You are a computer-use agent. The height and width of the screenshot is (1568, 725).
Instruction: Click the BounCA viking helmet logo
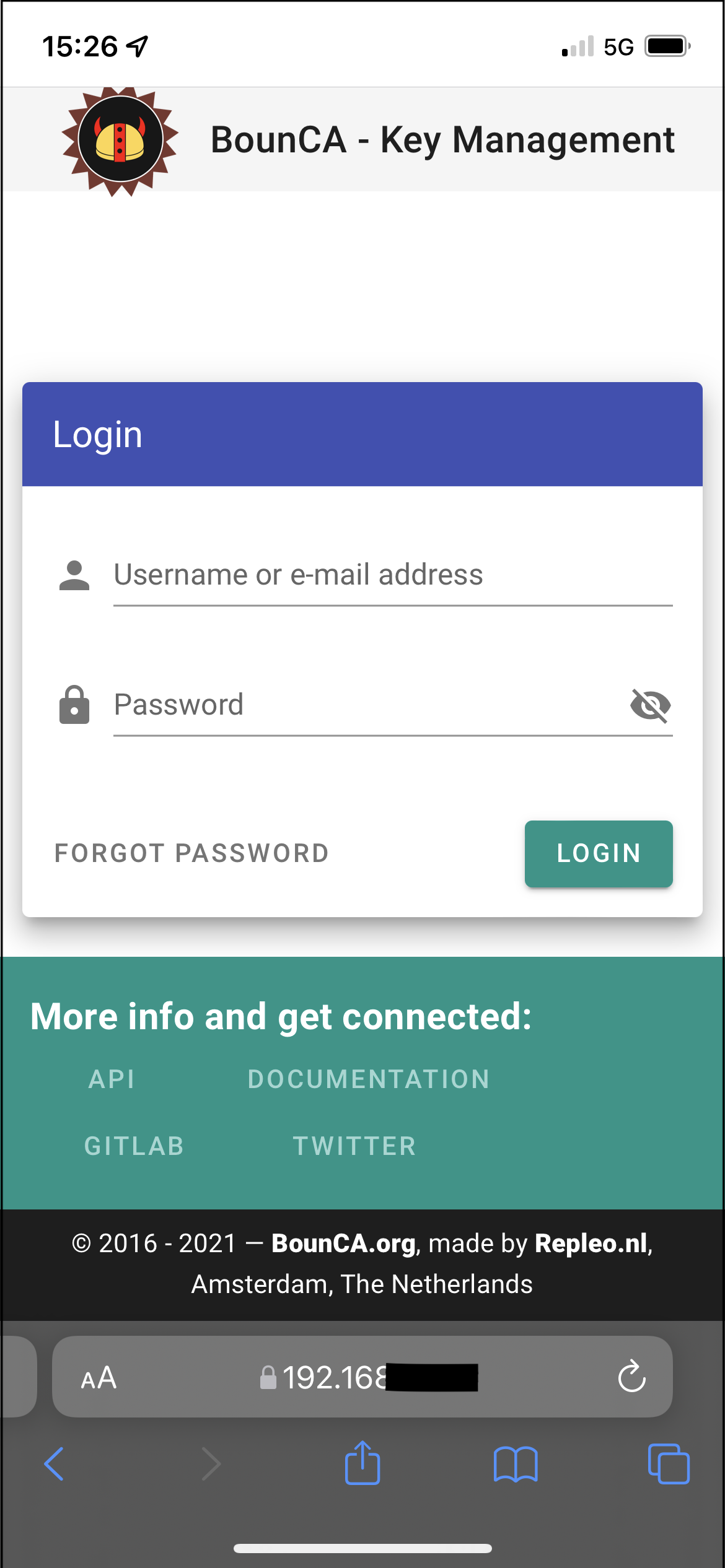click(x=120, y=141)
